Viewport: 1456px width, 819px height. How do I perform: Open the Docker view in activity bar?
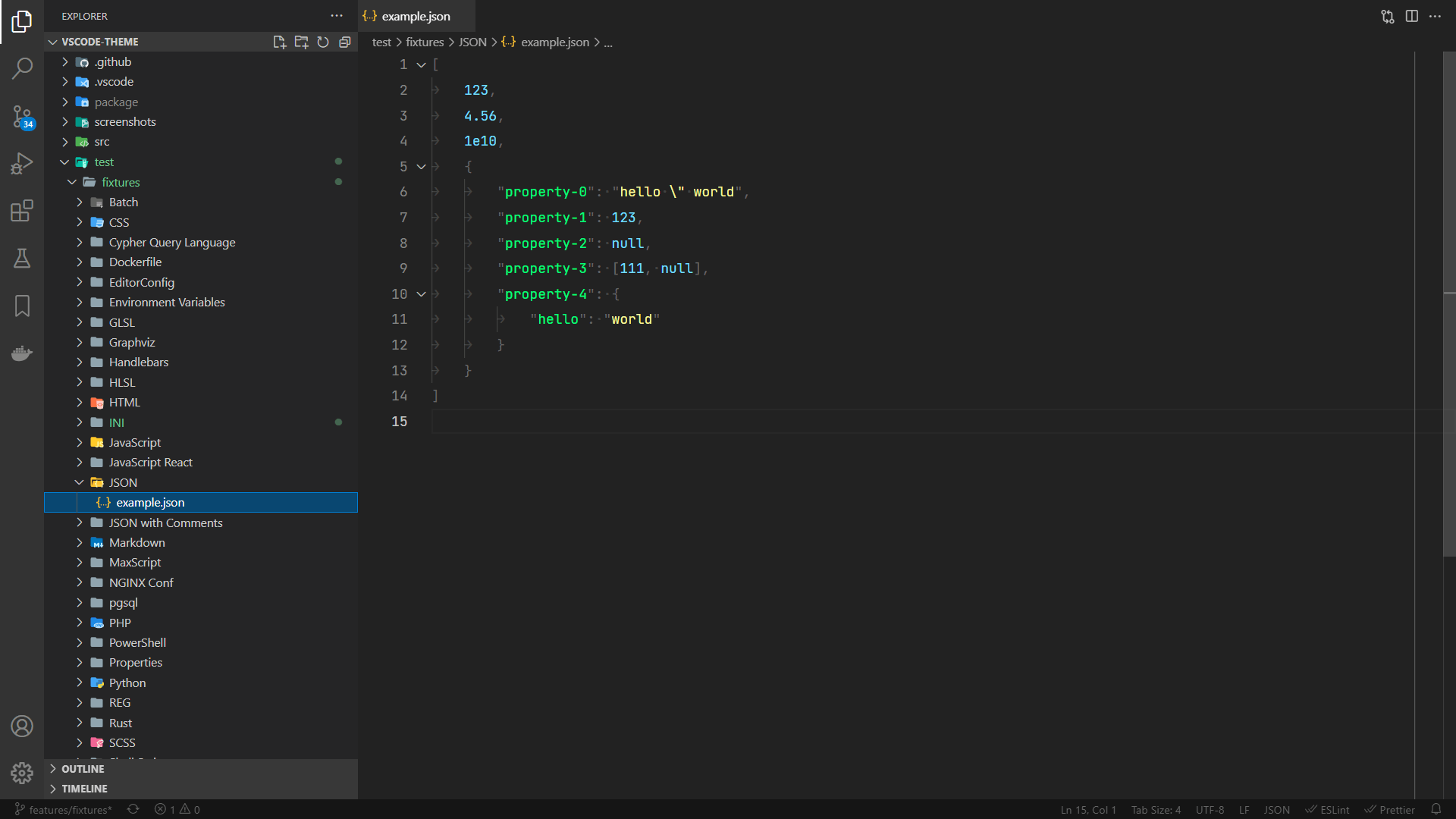pyautogui.click(x=22, y=353)
